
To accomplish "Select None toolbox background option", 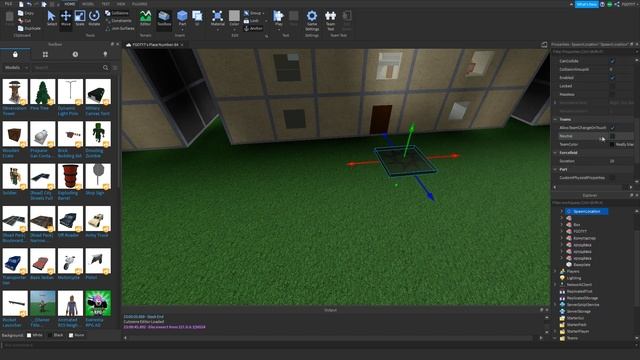I will coord(76,335).
